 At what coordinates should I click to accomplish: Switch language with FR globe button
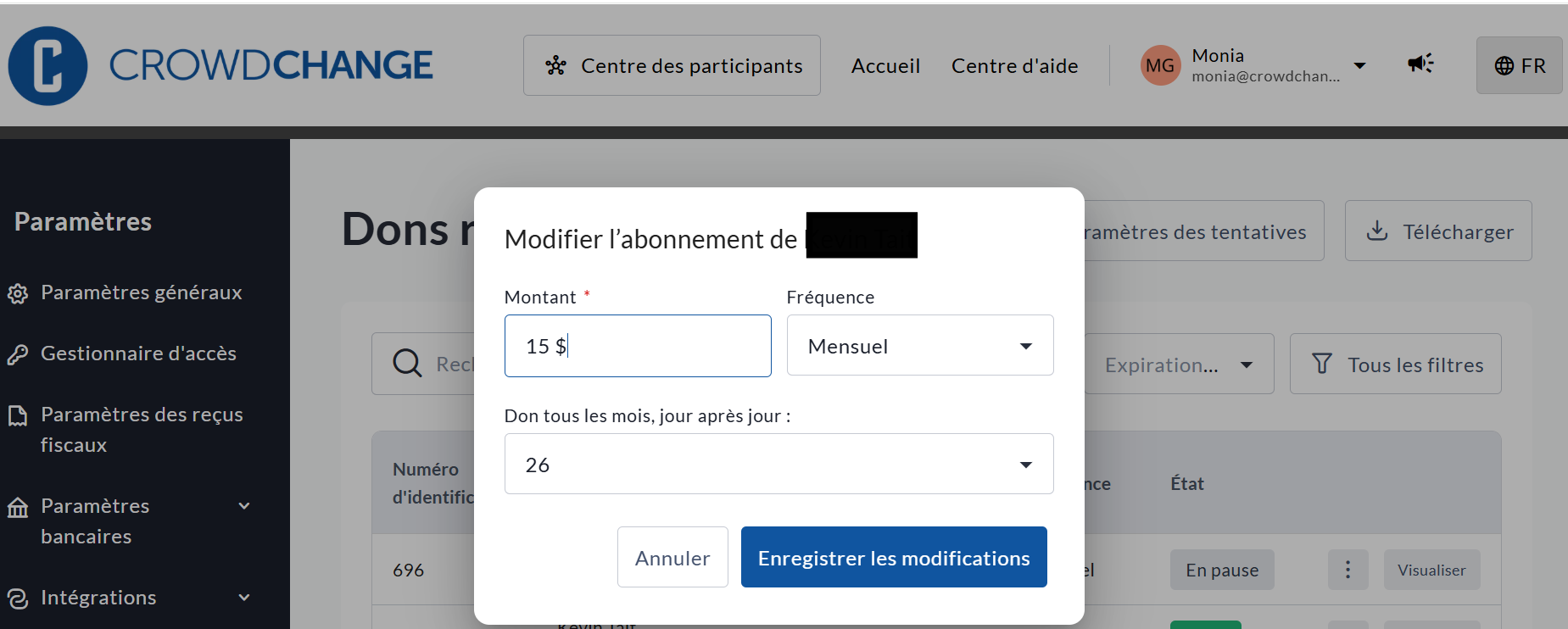click(x=1519, y=65)
